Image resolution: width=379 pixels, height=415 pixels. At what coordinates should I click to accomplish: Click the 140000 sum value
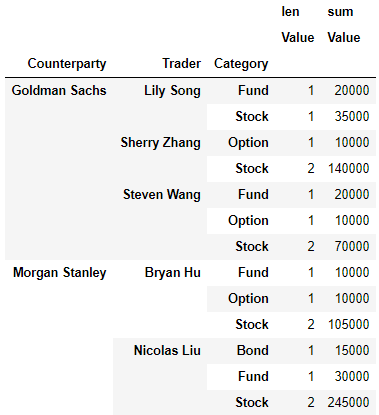click(x=349, y=168)
